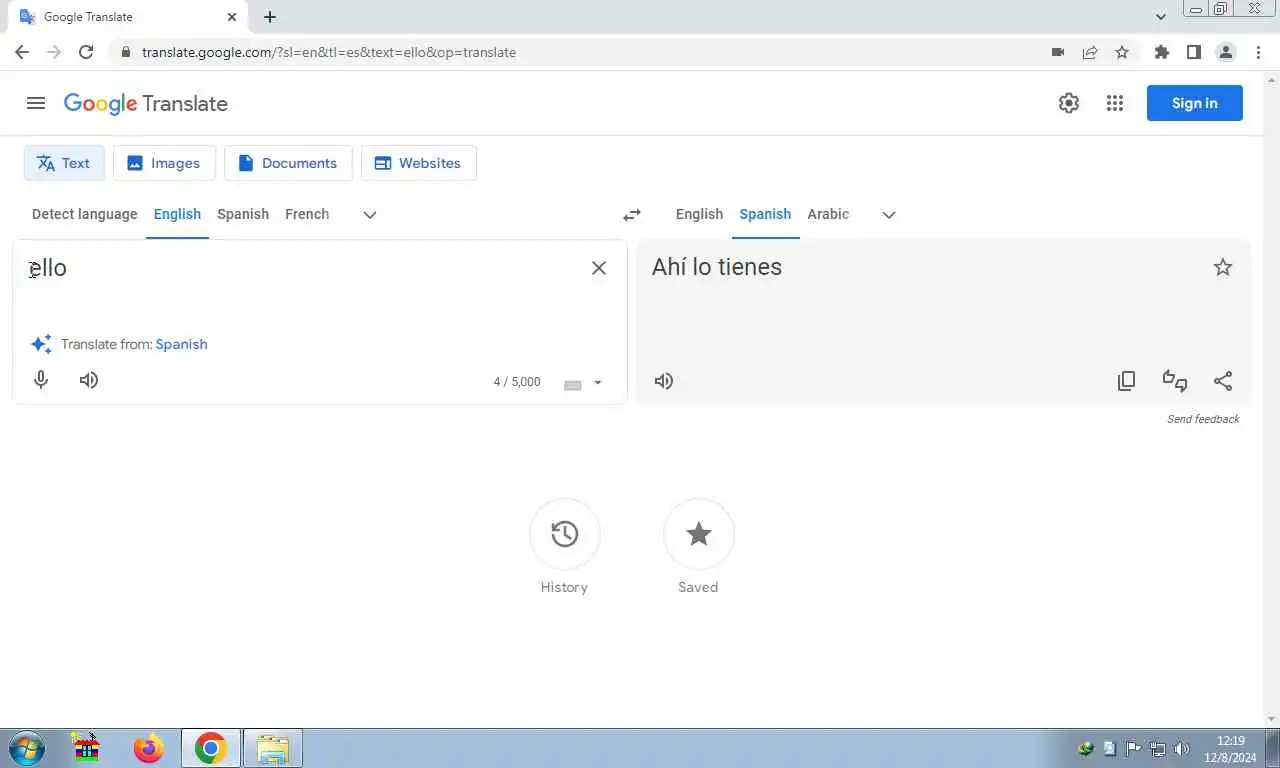The height and width of the screenshot is (768, 1280).
Task: Click the source text field containing ello
Action: click(300, 268)
